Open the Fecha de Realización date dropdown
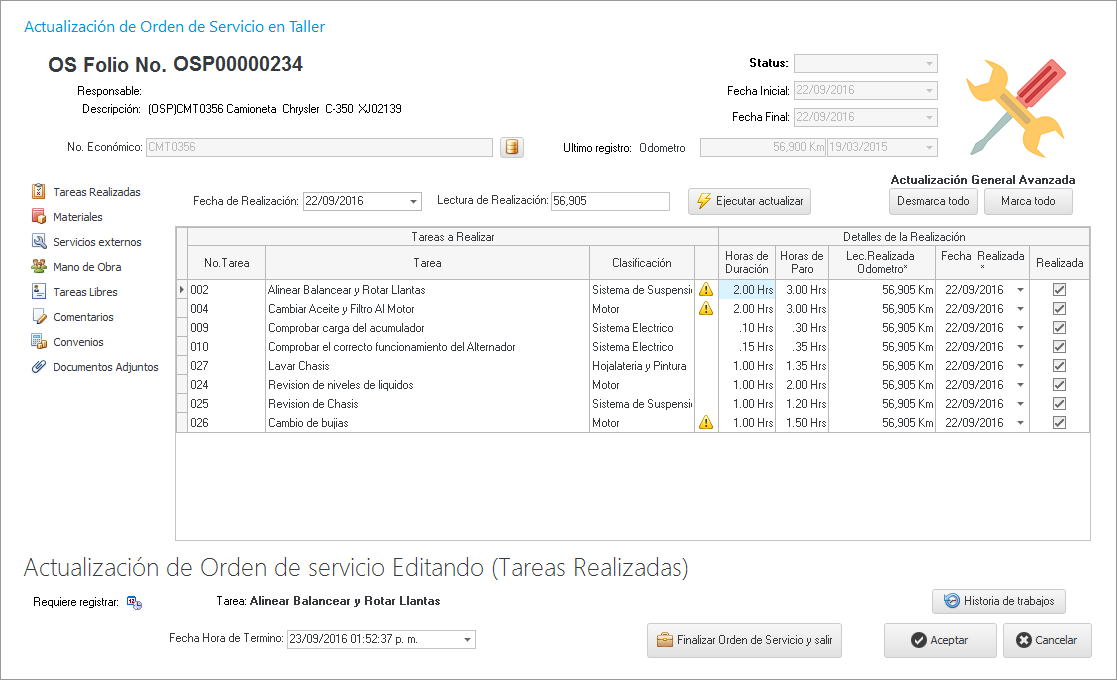The width and height of the screenshot is (1117, 680). pos(413,202)
